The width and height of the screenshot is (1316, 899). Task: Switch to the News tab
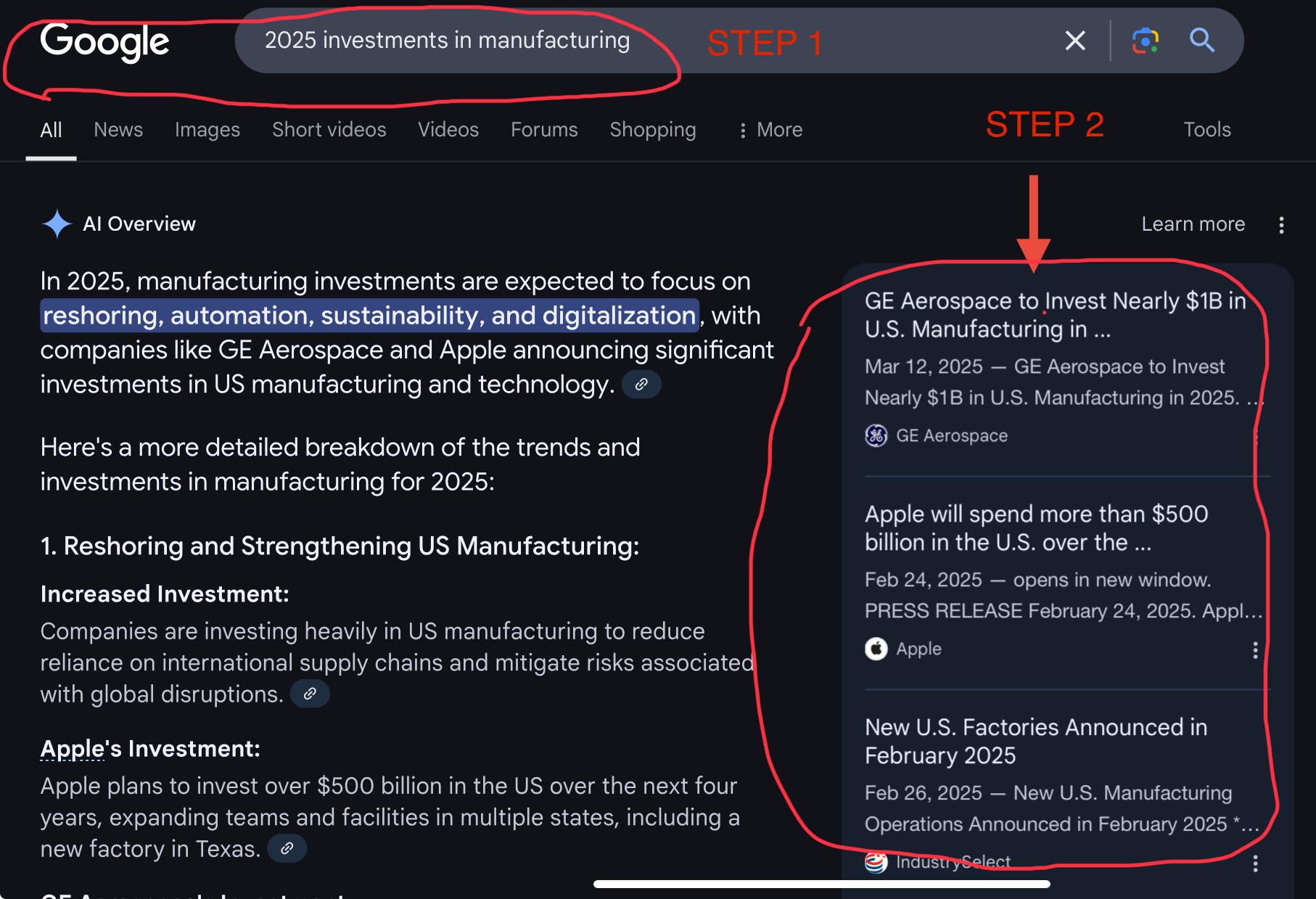coord(118,130)
